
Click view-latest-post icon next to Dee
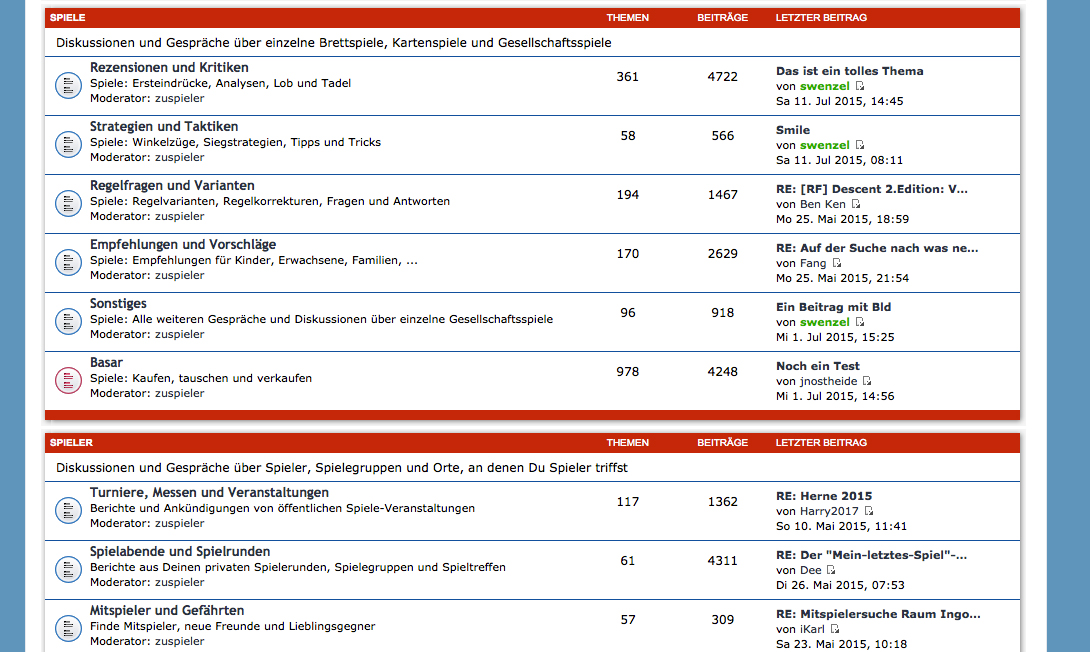coord(831,570)
